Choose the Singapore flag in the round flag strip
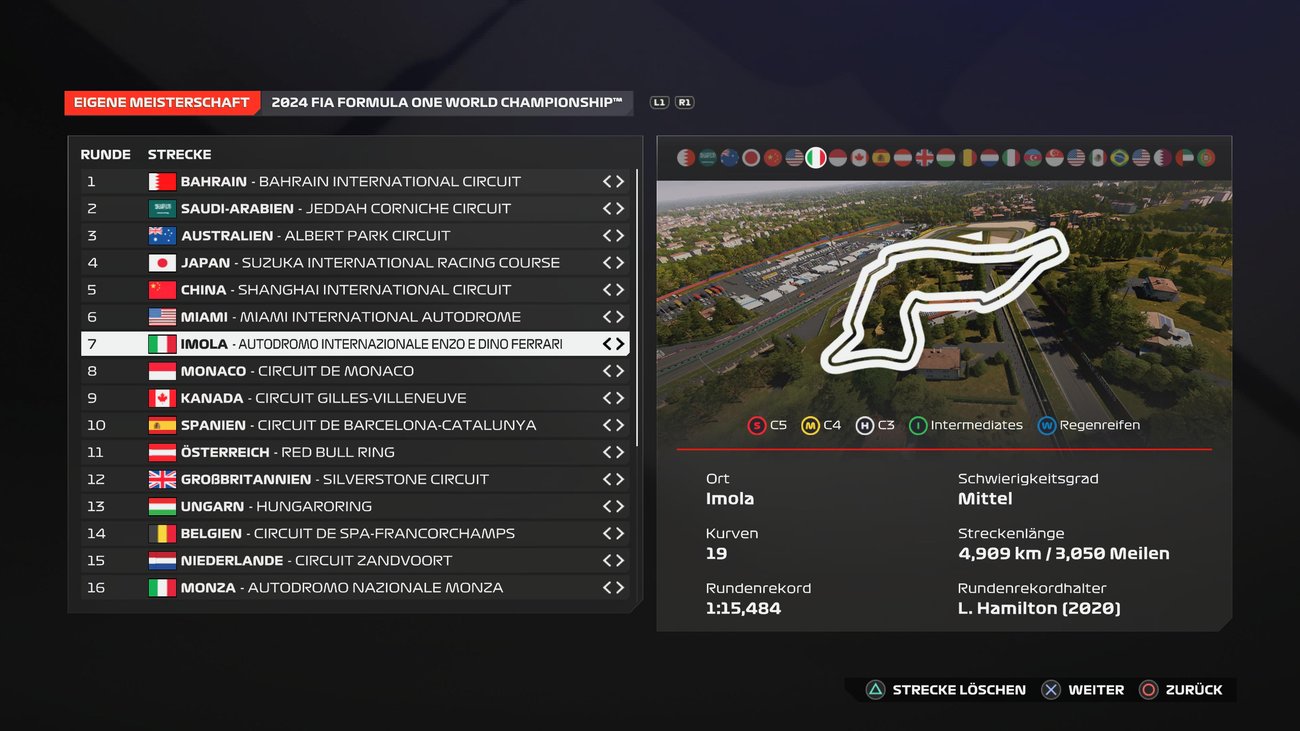The width and height of the screenshot is (1300, 731). (1055, 158)
